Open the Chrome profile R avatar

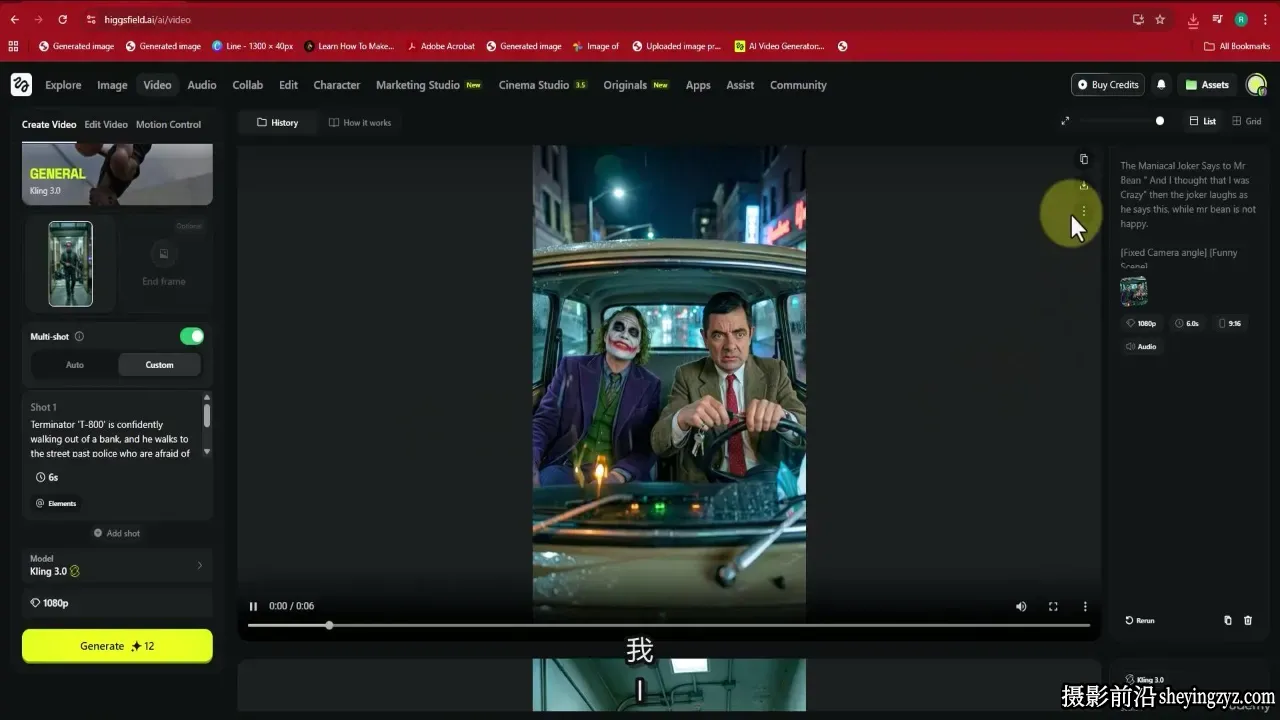click(x=1241, y=19)
